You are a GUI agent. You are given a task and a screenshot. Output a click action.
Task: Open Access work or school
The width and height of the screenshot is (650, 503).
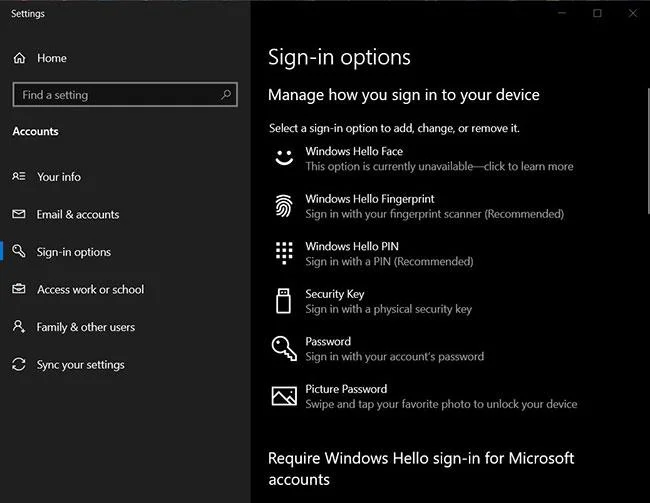[x=91, y=289]
